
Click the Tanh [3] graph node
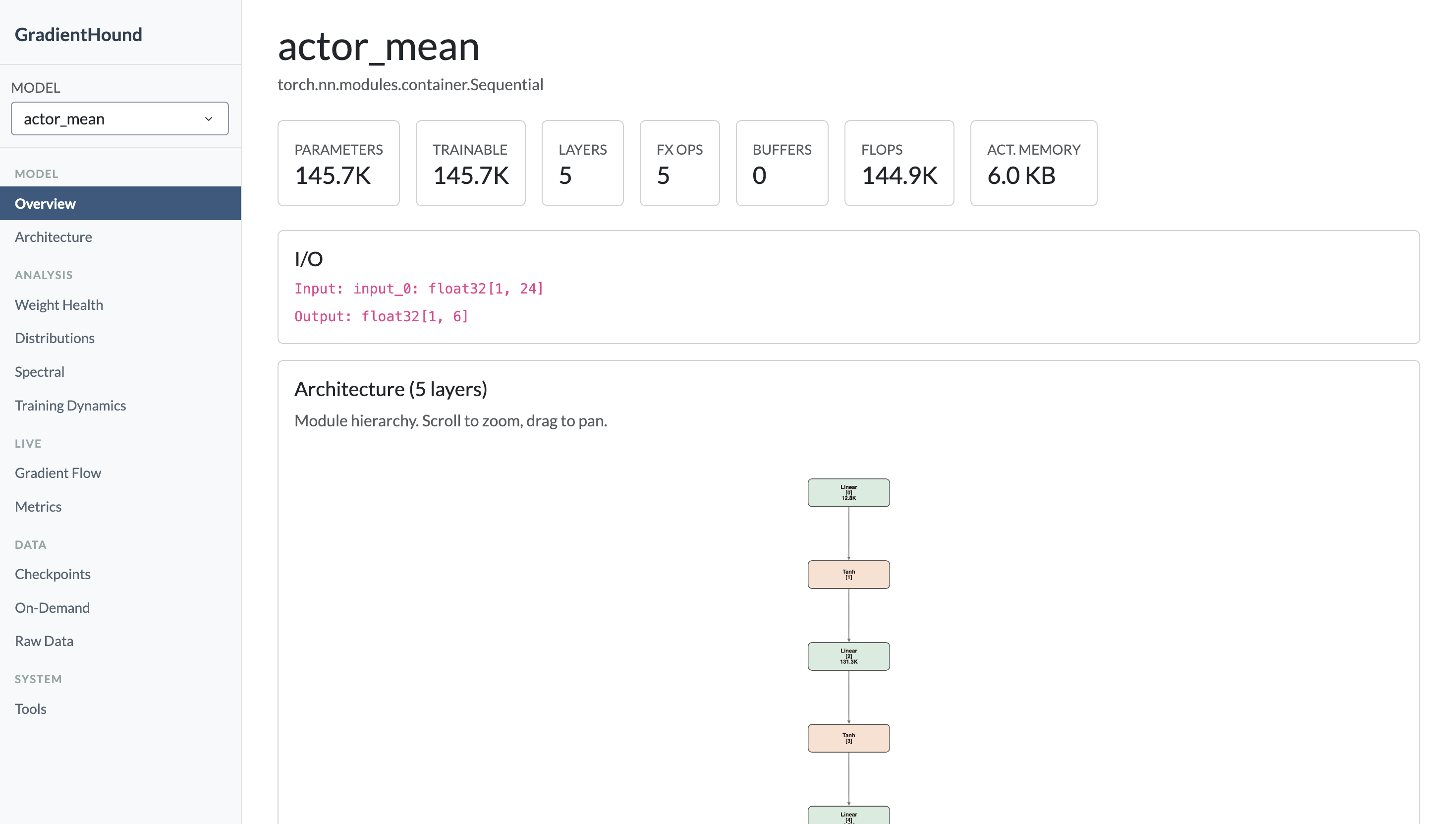click(848, 739)
